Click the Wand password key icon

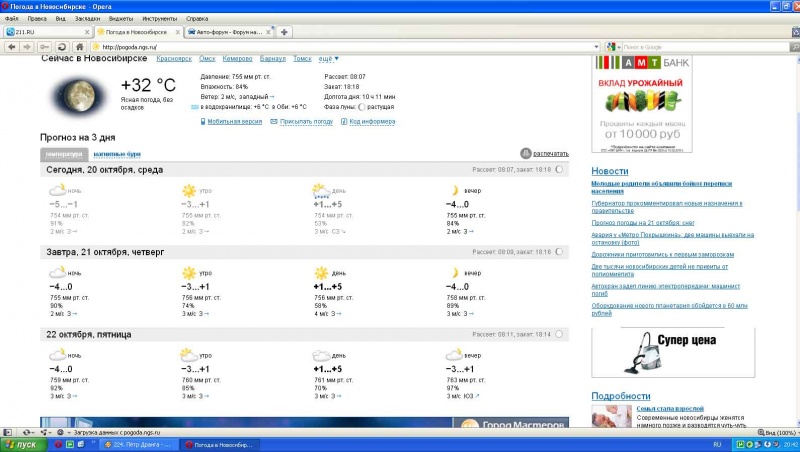[44, 47]
